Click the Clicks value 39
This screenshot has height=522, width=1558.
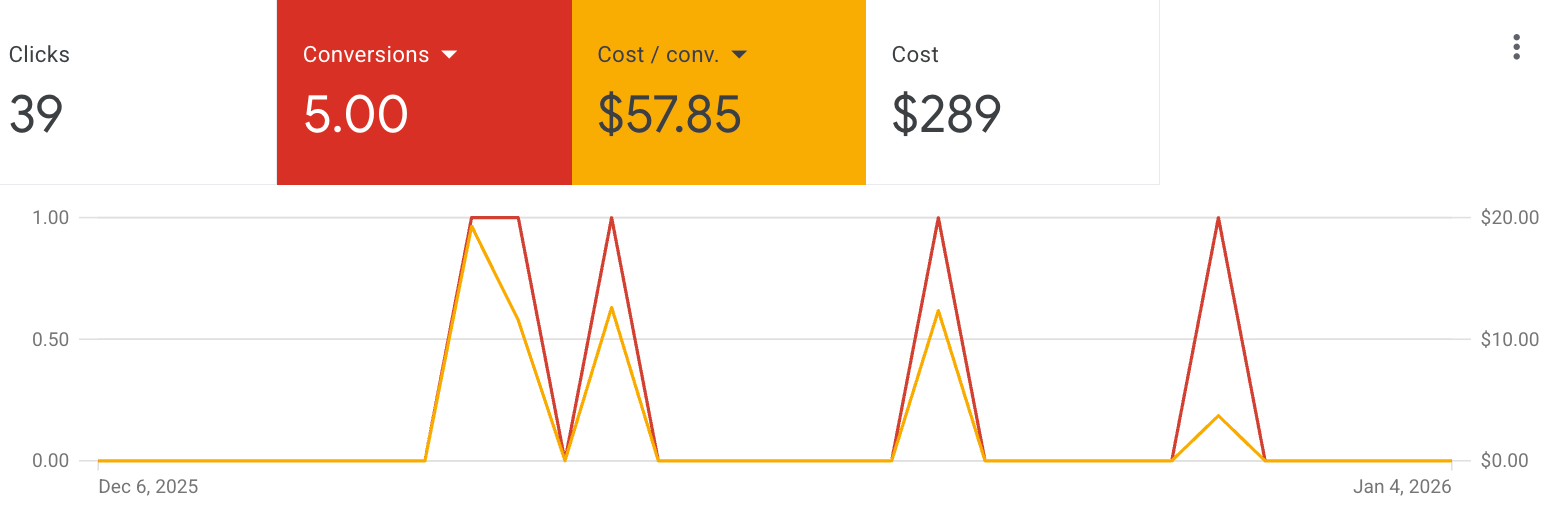click(36, 114)
